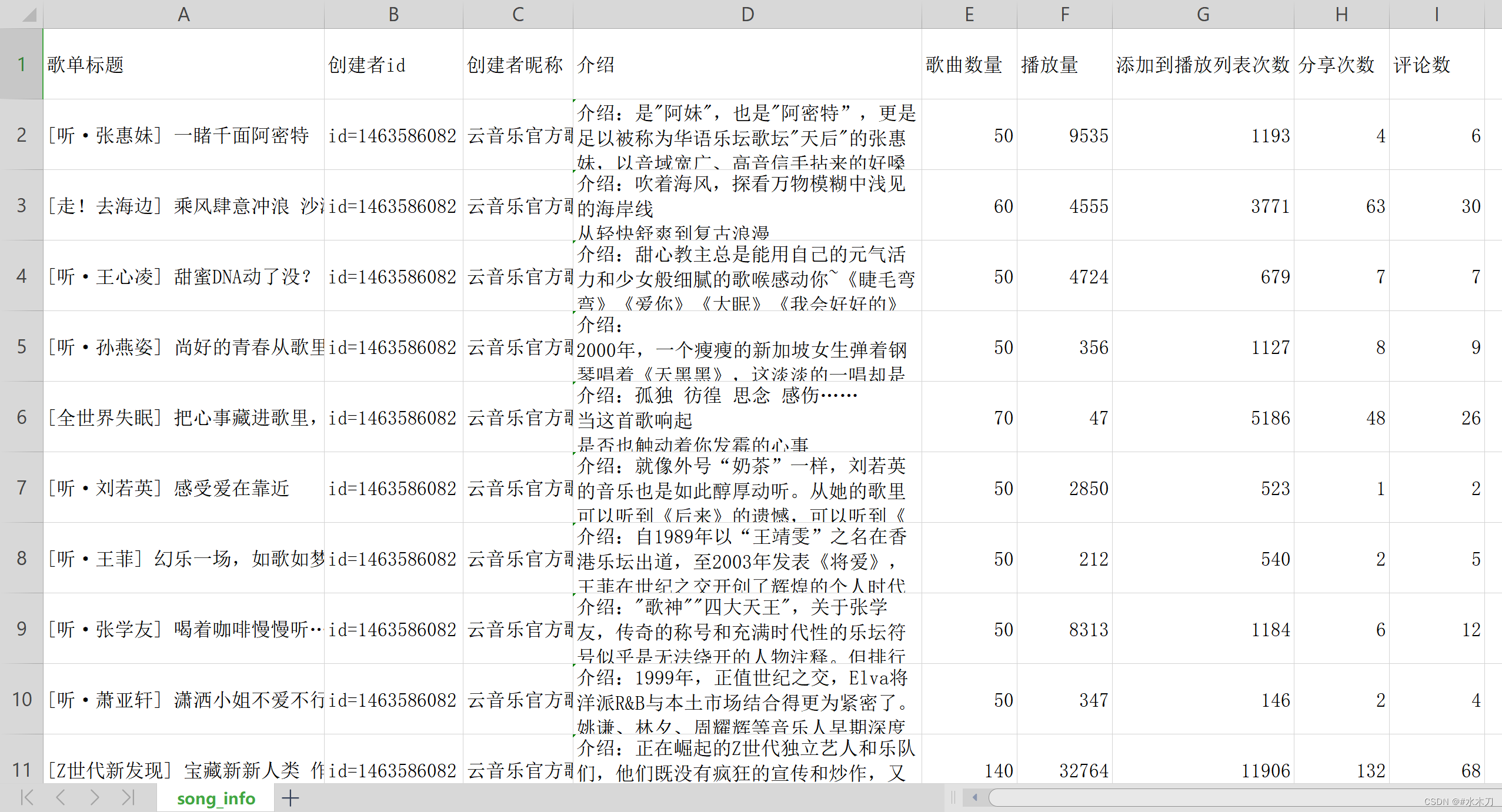The width and height of the screenshot is (1502, 812).
Task: Click creator id cell in row 2
Action: point(393,135)
